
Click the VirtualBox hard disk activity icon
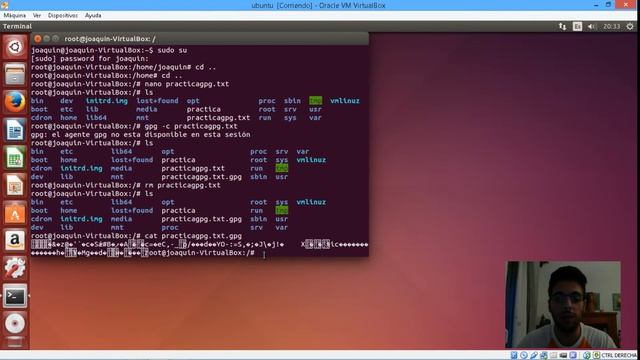point(514,356)
